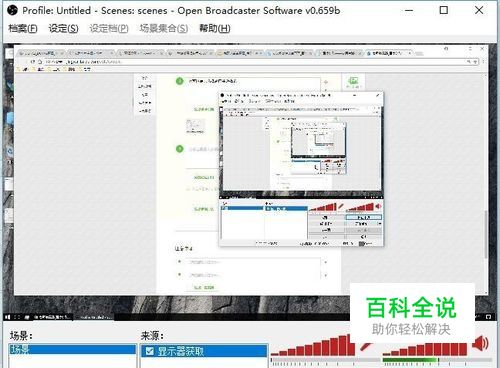Image resolution: width=500 pixels, height=368 pixels.
Task: Click the OBS preview display area
Action: 250,182
